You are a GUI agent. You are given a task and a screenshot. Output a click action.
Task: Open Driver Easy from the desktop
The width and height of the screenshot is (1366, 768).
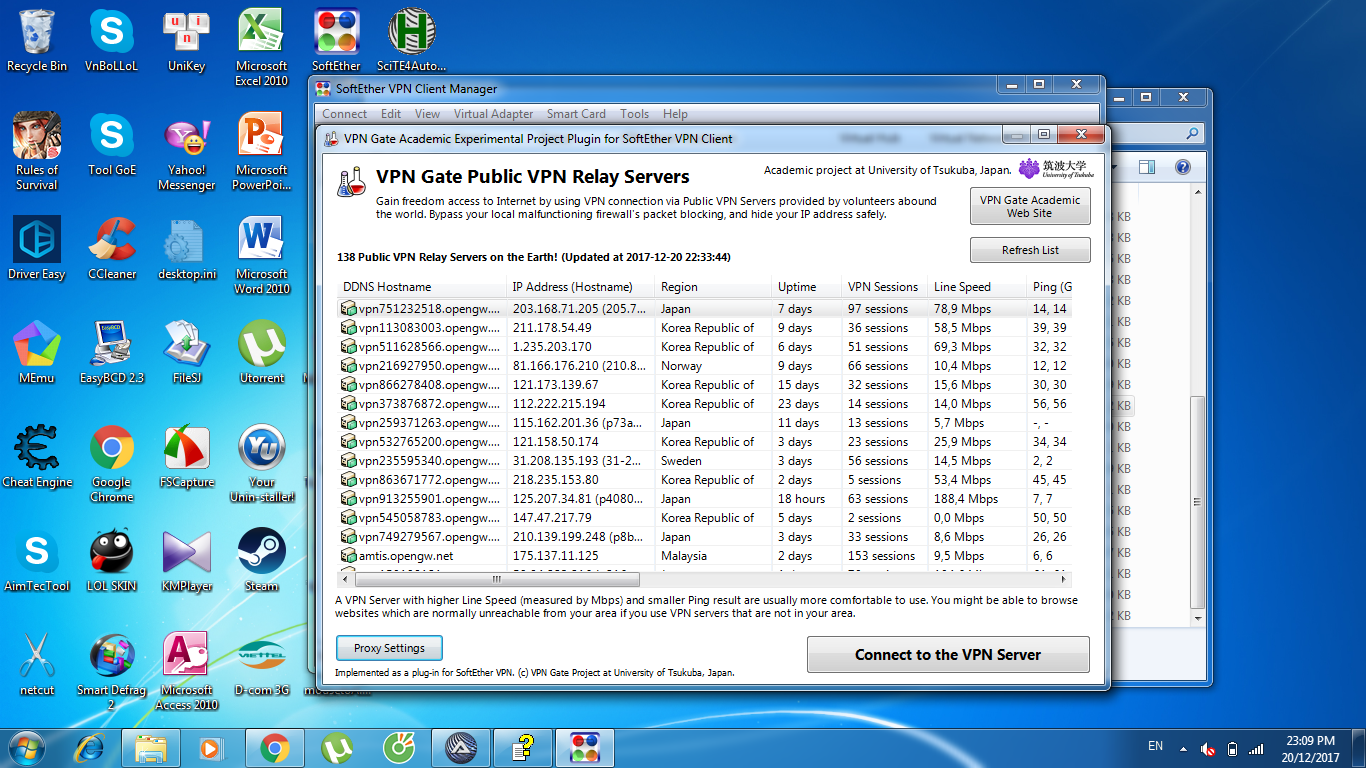click(x=37, y=249)
